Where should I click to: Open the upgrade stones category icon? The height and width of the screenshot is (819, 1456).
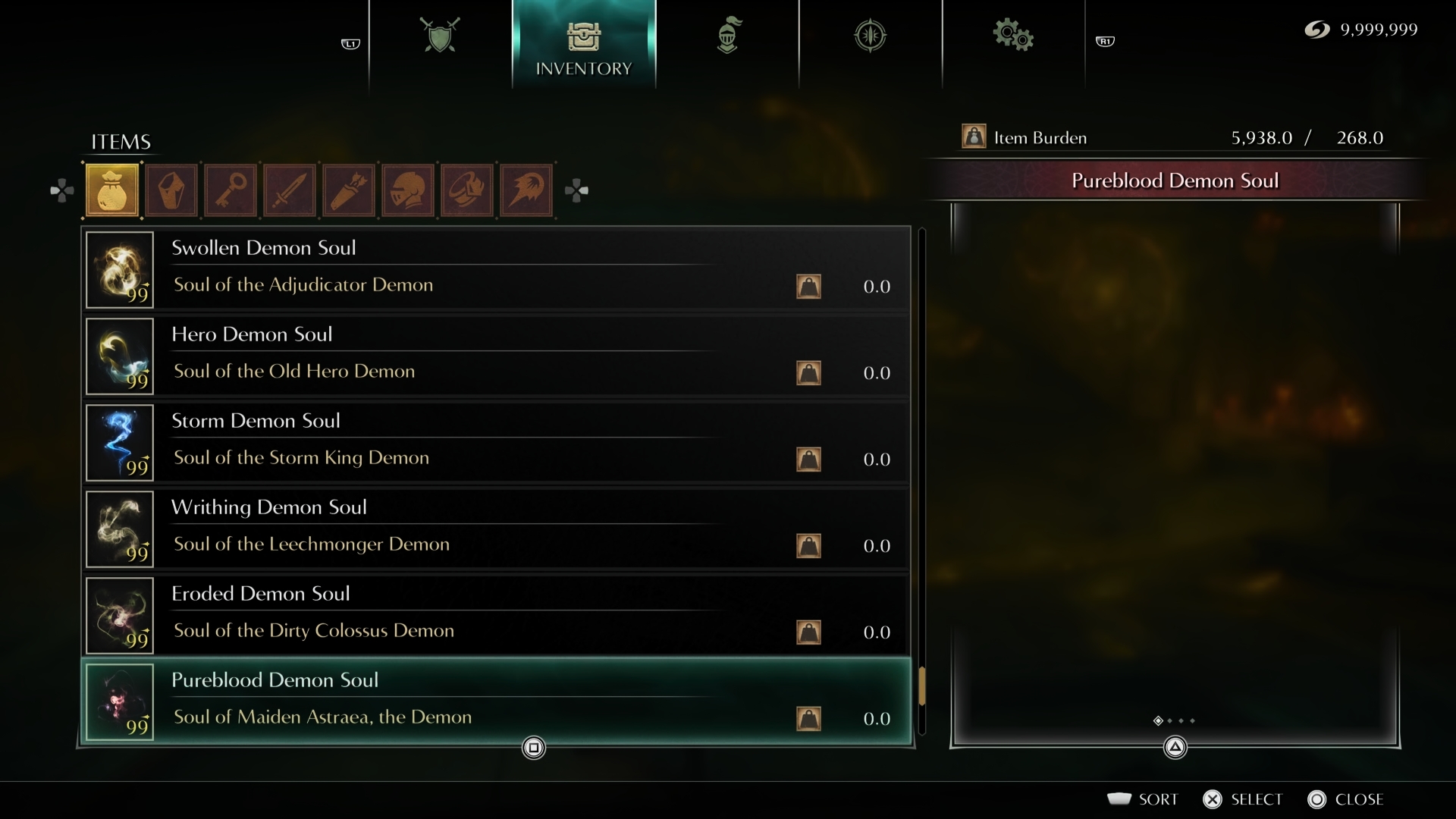171,190
